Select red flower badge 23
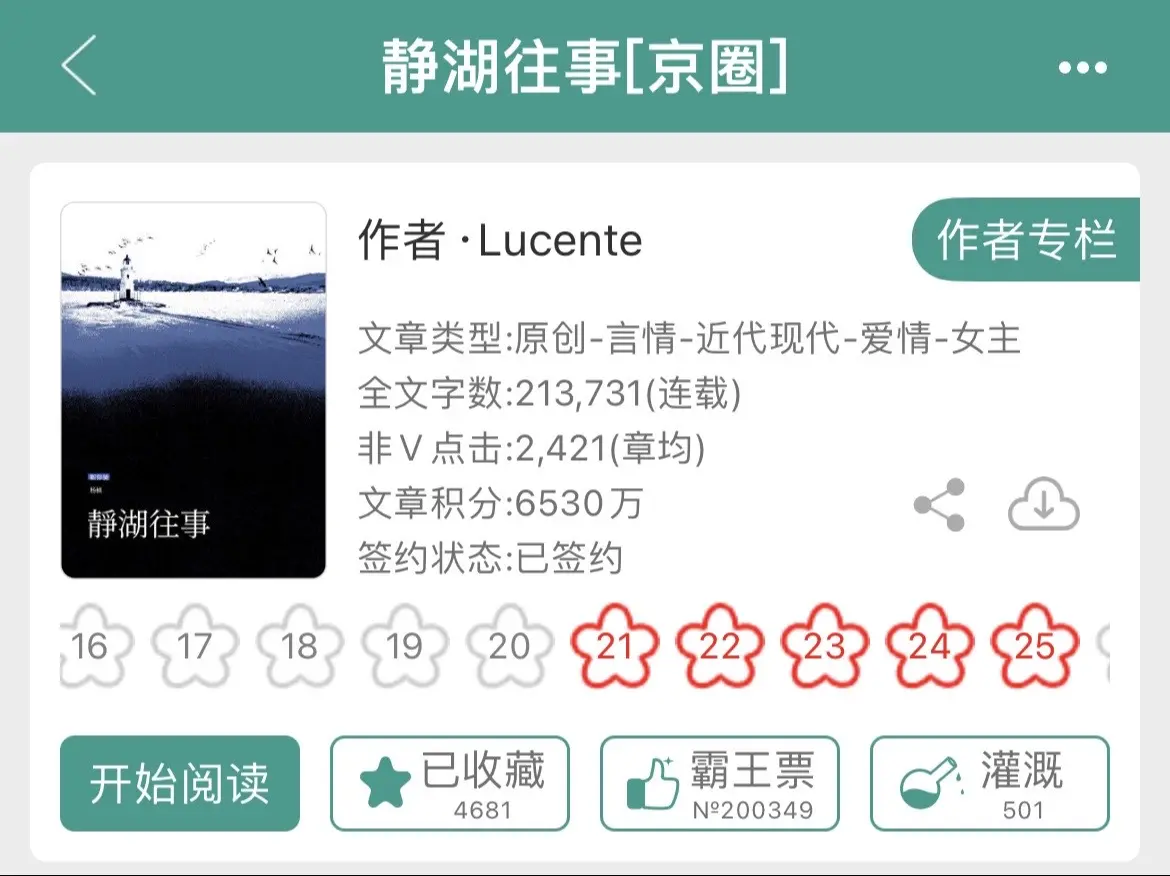 point(825,646)
